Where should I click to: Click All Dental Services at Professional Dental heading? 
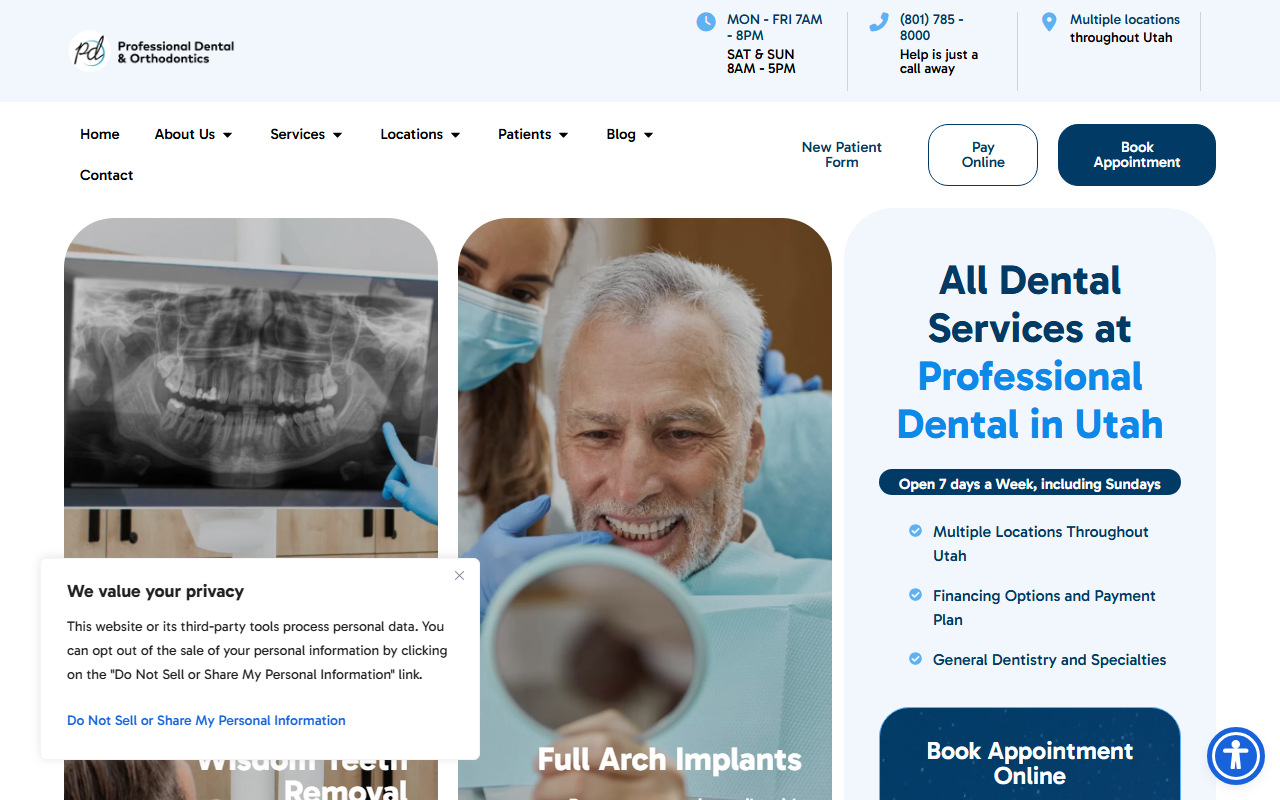(1030, 352)
